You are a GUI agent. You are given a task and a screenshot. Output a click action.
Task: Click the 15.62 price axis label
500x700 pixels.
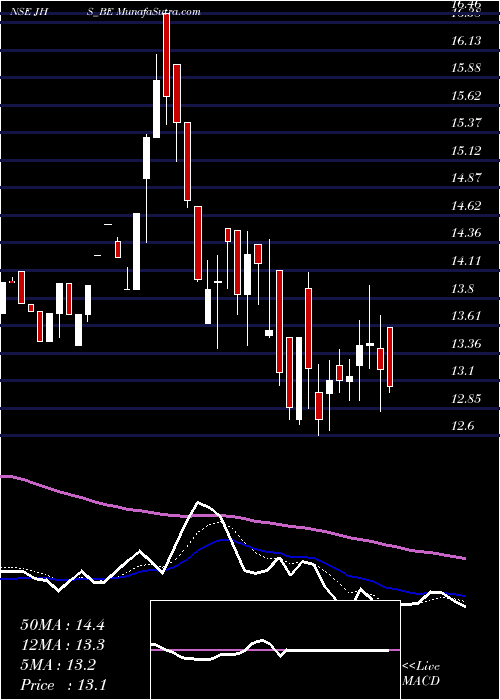[466, 96]
